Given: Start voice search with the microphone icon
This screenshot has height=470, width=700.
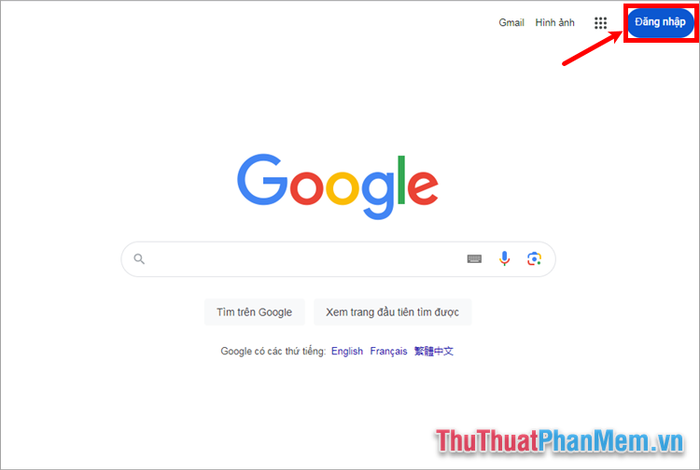Looking at the screenshot, I should [504, 258].
